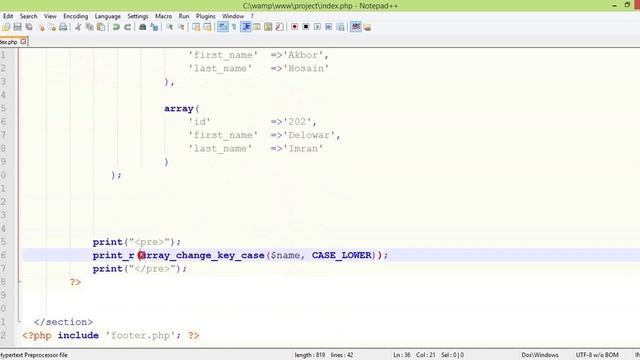The image size is (640, 360).
Task: Close the current document via toolbar icon
Action: pyautogui.click(x=41, y=27)
